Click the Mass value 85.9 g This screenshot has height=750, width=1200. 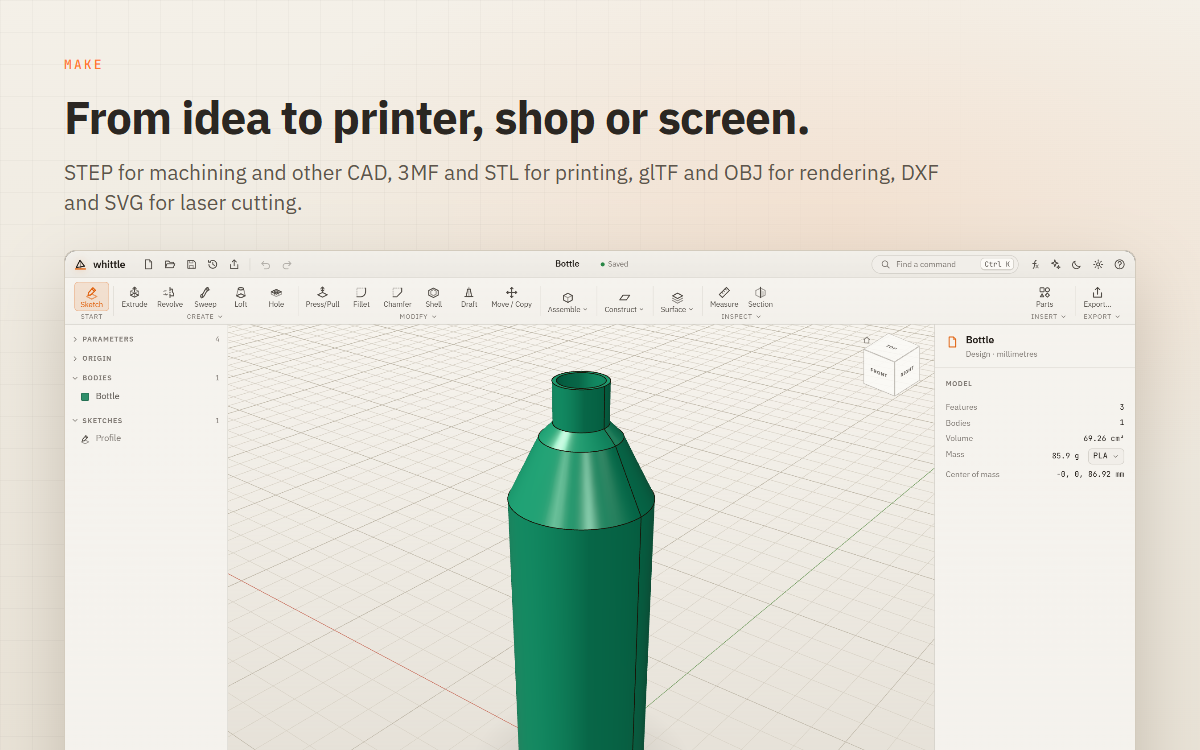(x=1066, y=456)
